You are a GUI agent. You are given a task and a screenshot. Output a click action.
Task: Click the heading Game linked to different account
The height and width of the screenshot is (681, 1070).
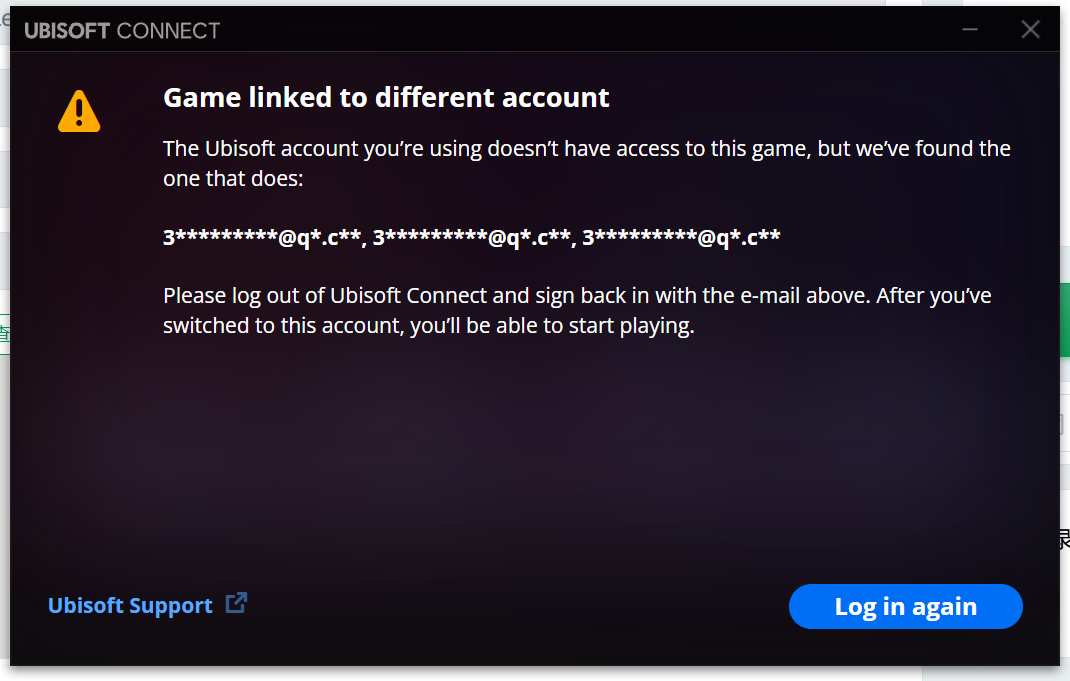386,97
